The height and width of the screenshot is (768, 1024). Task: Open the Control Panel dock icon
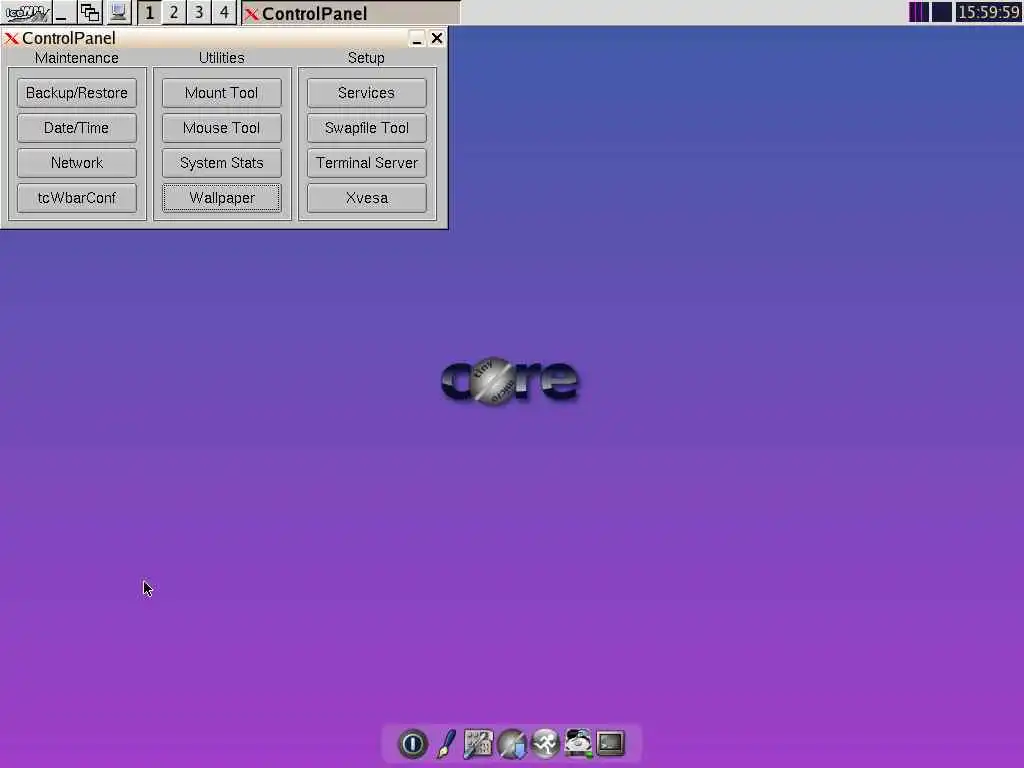point(478,743)
